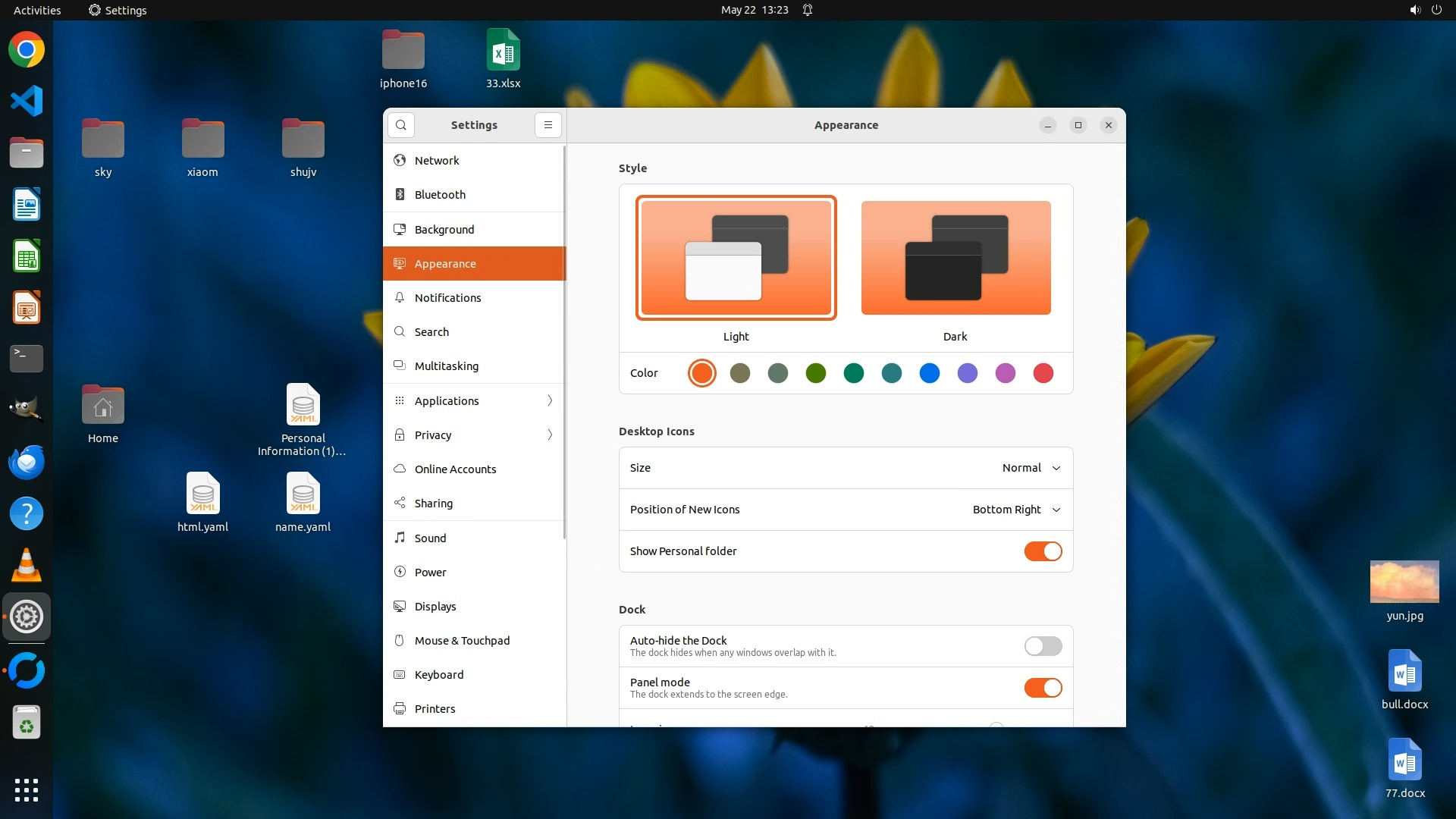This screenshot has width=1456, height=819.
Task: Pick the blue accent color
Action: coord(929,373)
